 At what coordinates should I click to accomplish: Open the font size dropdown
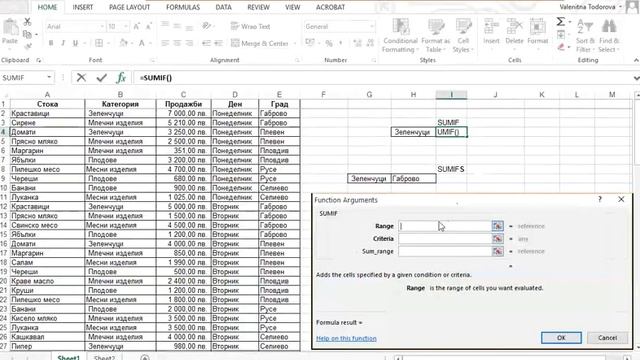tap(126, 27)
